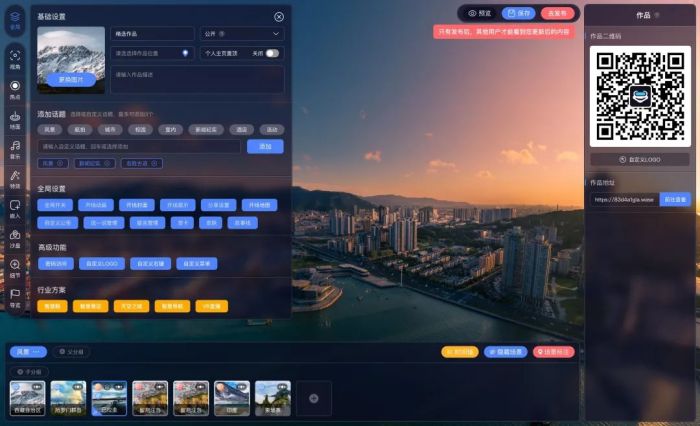The width and height of the screenshot is (700, 426).
Task: Switch to the 基础 settings tab
Action: [x=14, y=25]
